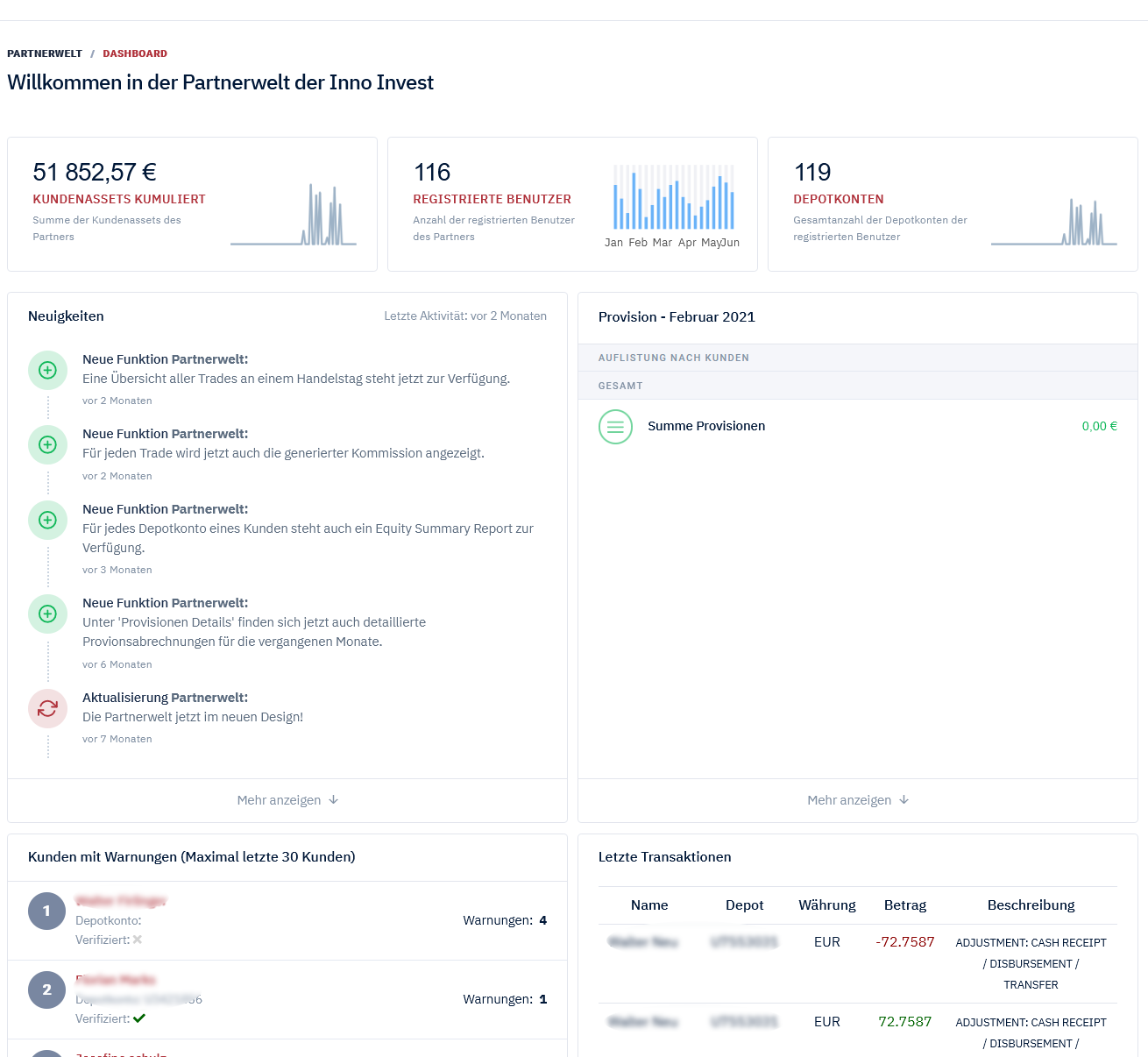This screenshot has height=1057, width=1148.
Task: Click the 'Kunden mit Warnungen' panel heading
Action: 192,857
